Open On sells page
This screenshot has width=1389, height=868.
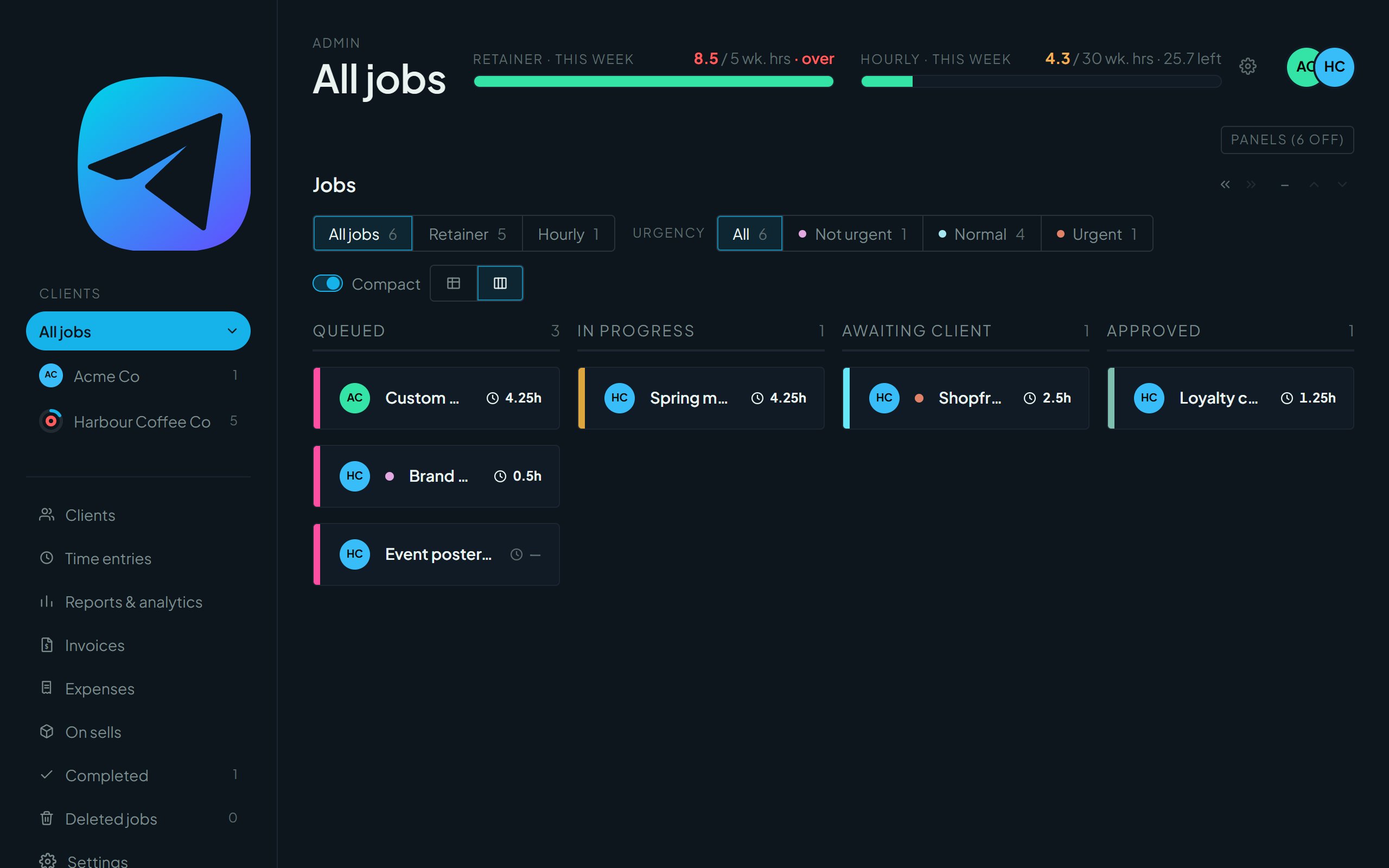tap(138, 732)
